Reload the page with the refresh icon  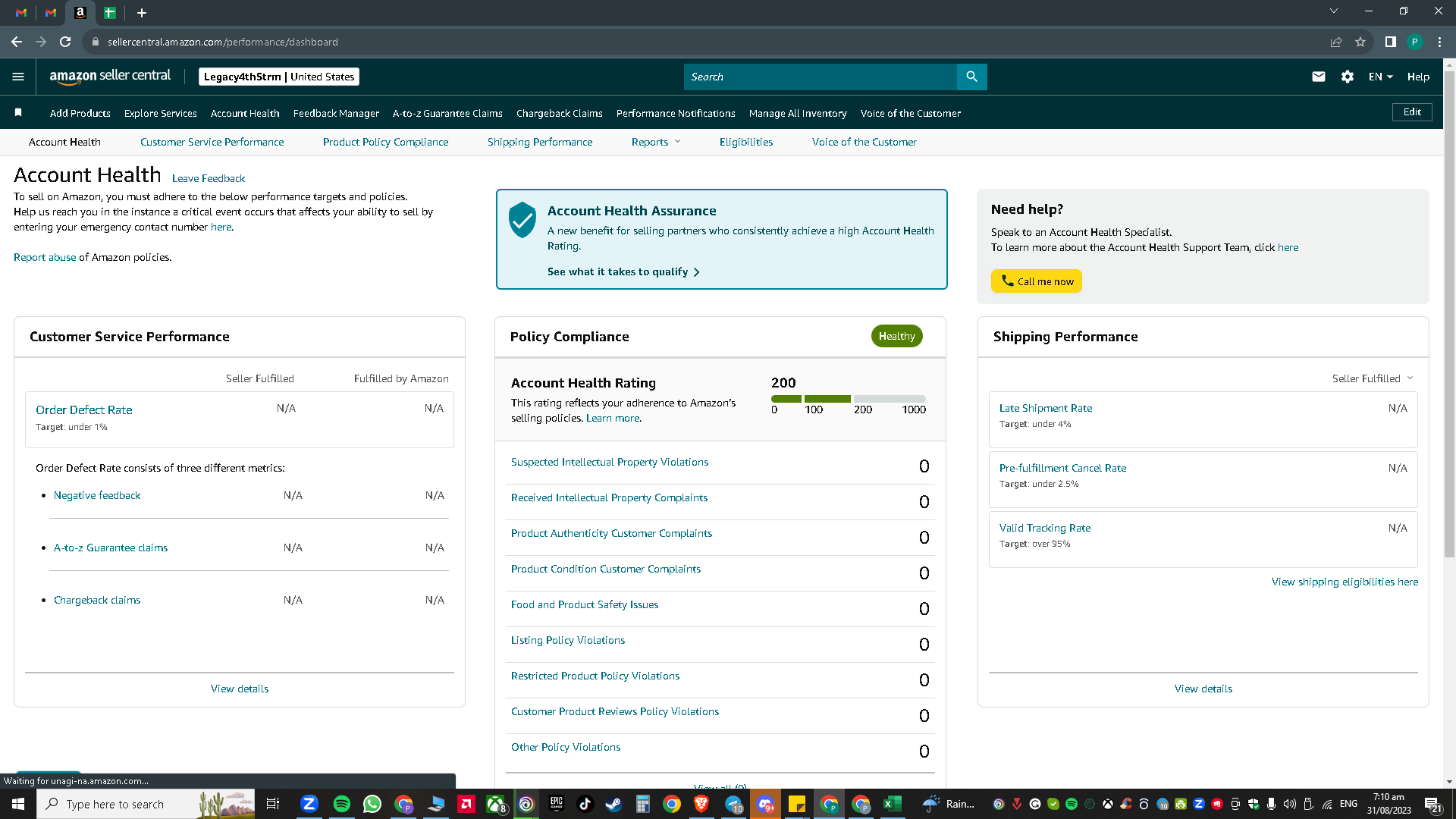coord(66,42)
